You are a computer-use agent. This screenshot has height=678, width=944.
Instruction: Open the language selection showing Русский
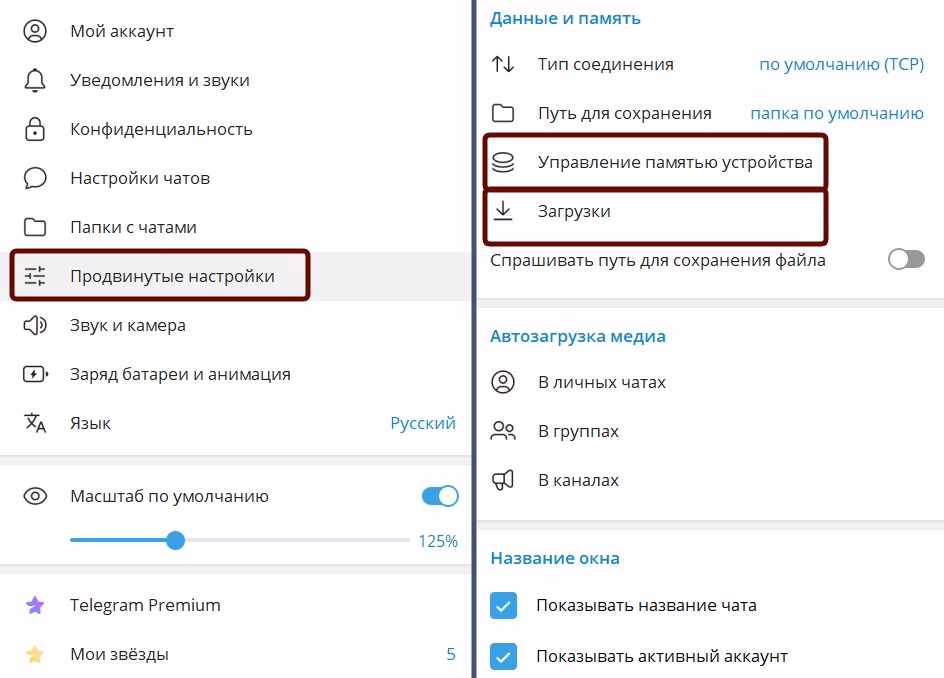click(422, 423)
